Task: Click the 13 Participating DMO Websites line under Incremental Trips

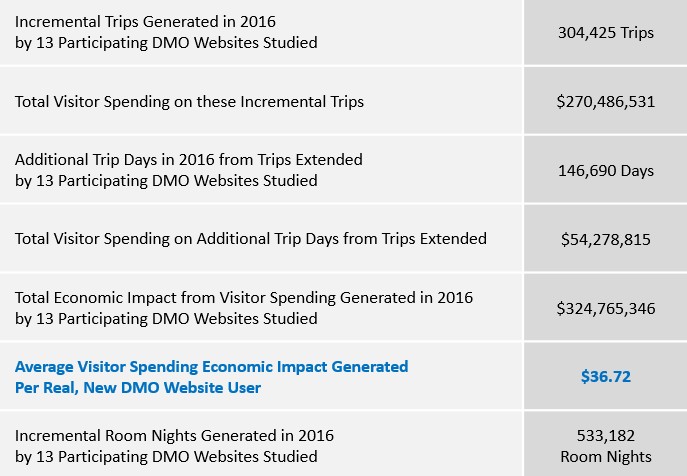Action: (166, 43)
